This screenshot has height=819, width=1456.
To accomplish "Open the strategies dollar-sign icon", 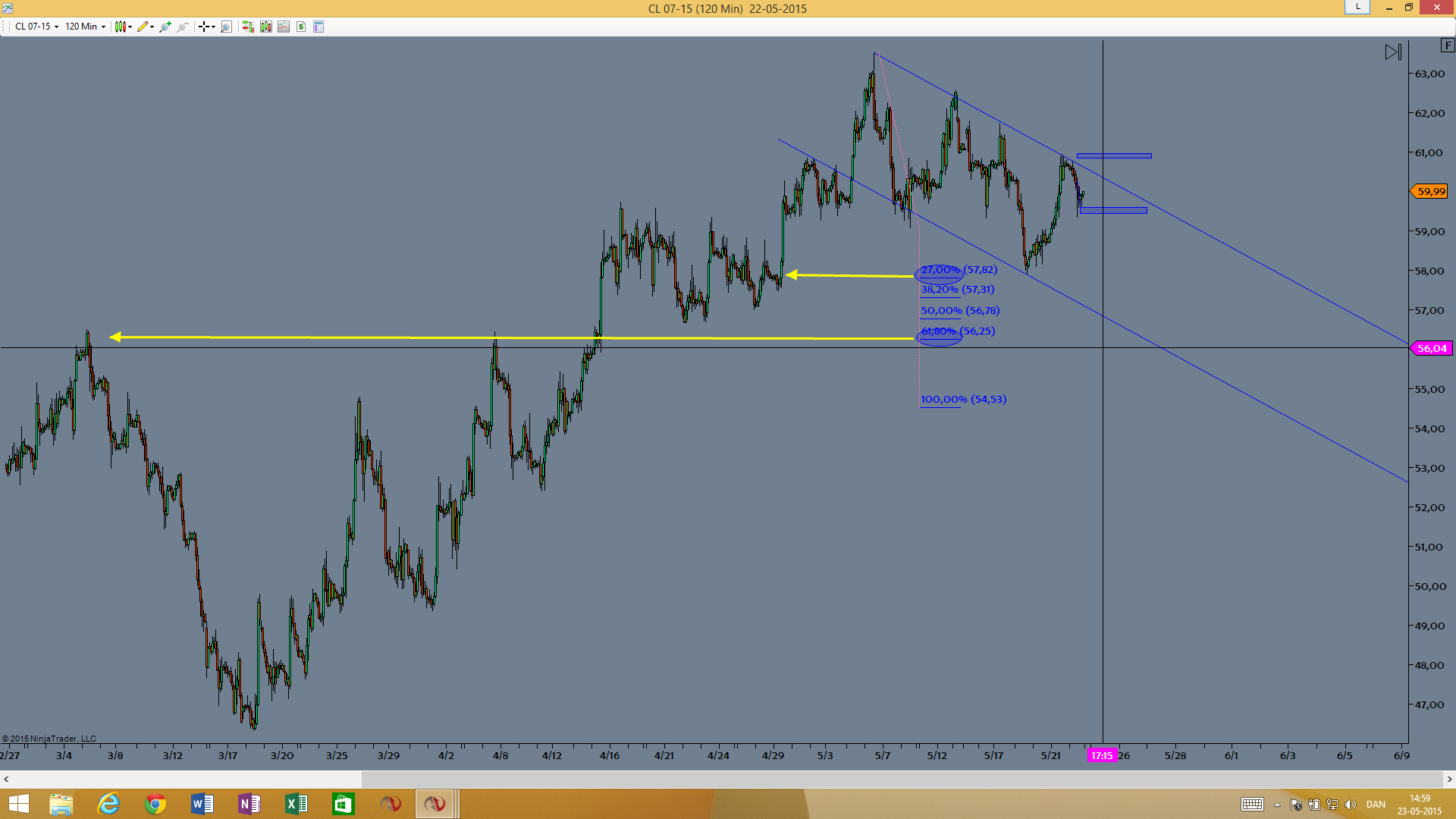I will (x=301, y=27).
